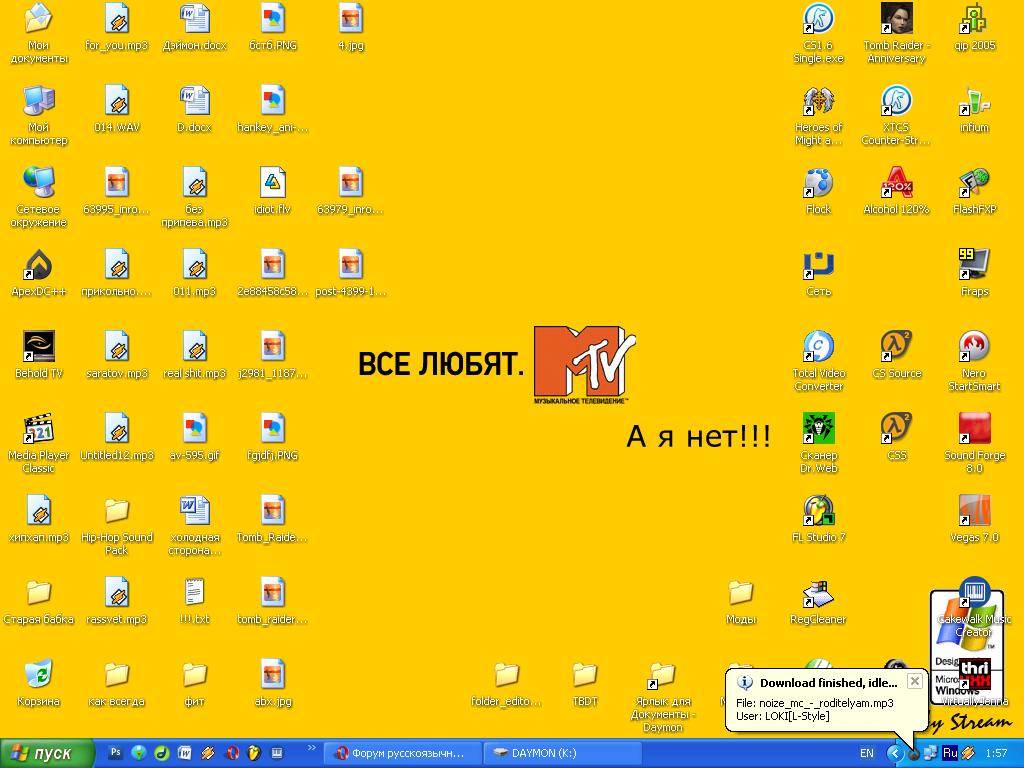Image resolution: width=1024 pixels, height=768 pixels.
Task: Switch to Форум русскоязычн... taskbar window
Action: (402, 754)
